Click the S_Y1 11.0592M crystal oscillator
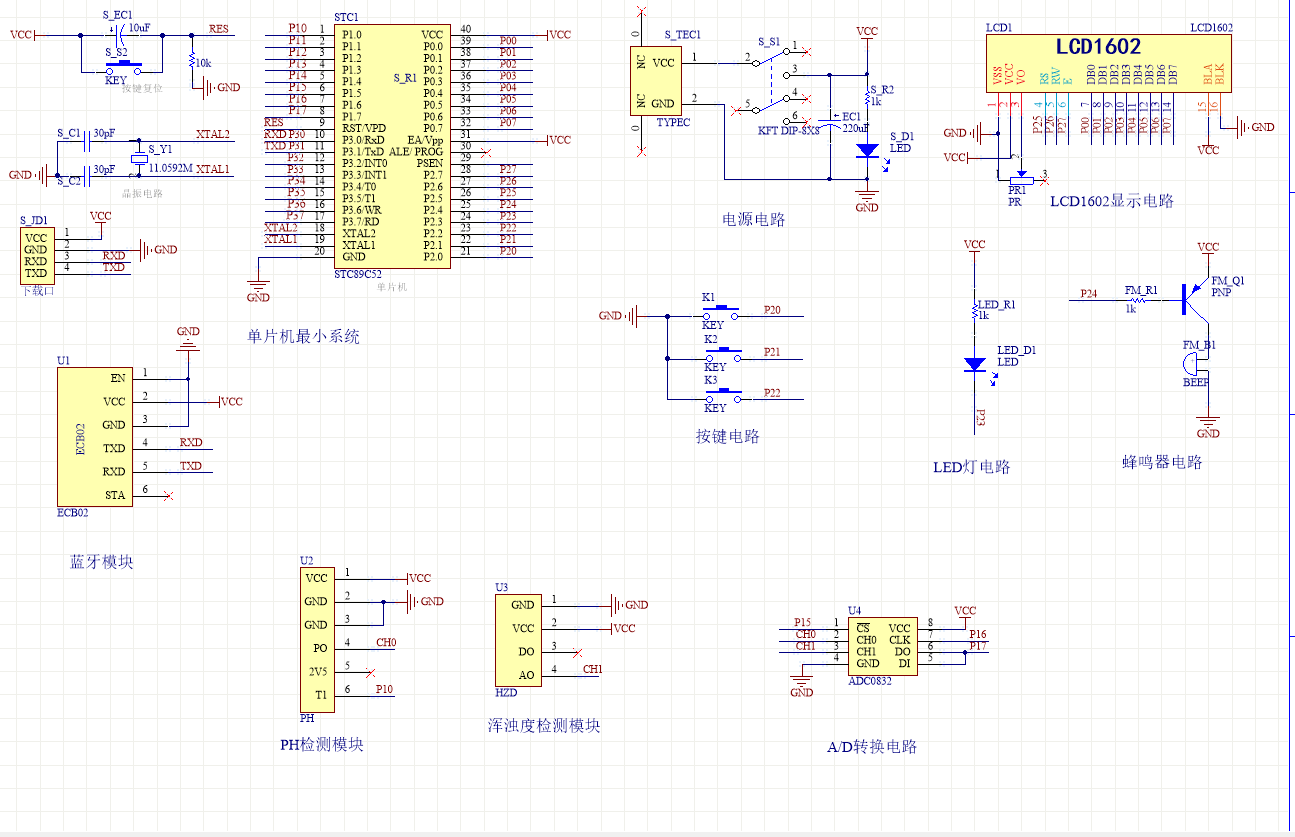The height and width of the screenshot is (837, 1295). [x=139, y=158]
